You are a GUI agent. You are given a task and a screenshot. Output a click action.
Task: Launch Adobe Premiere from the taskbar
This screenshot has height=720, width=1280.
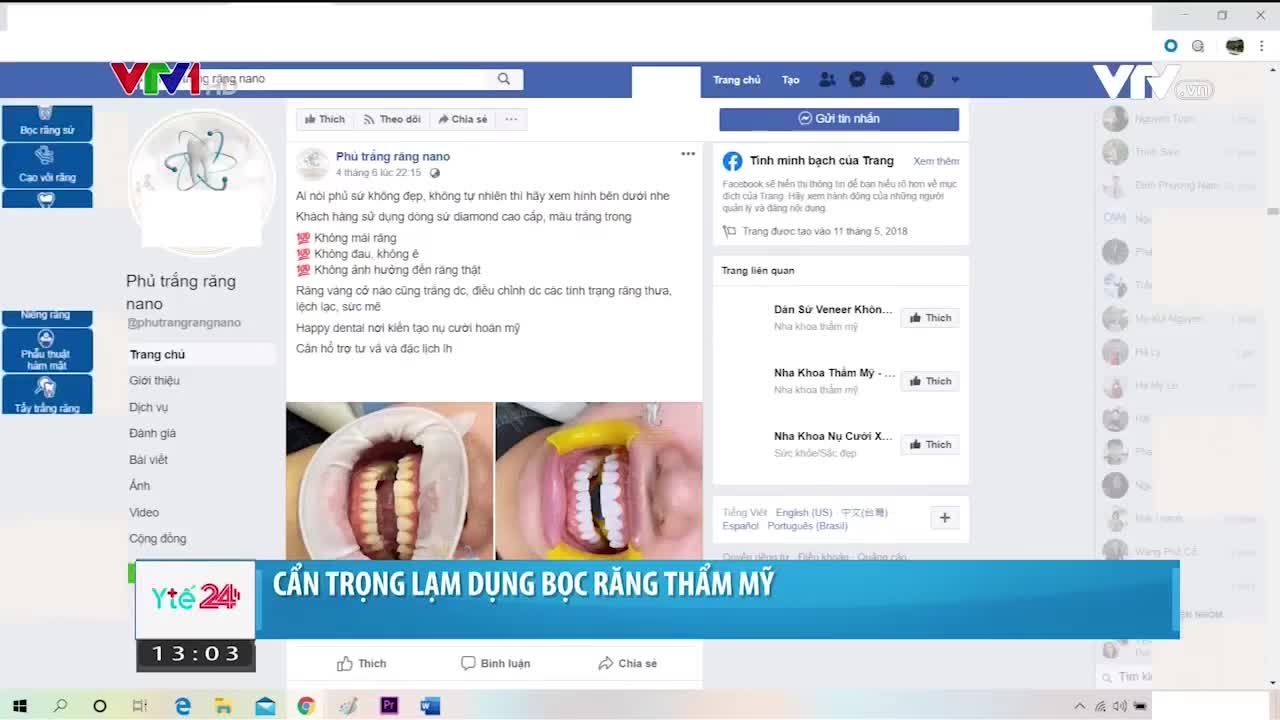pos(389,705)
